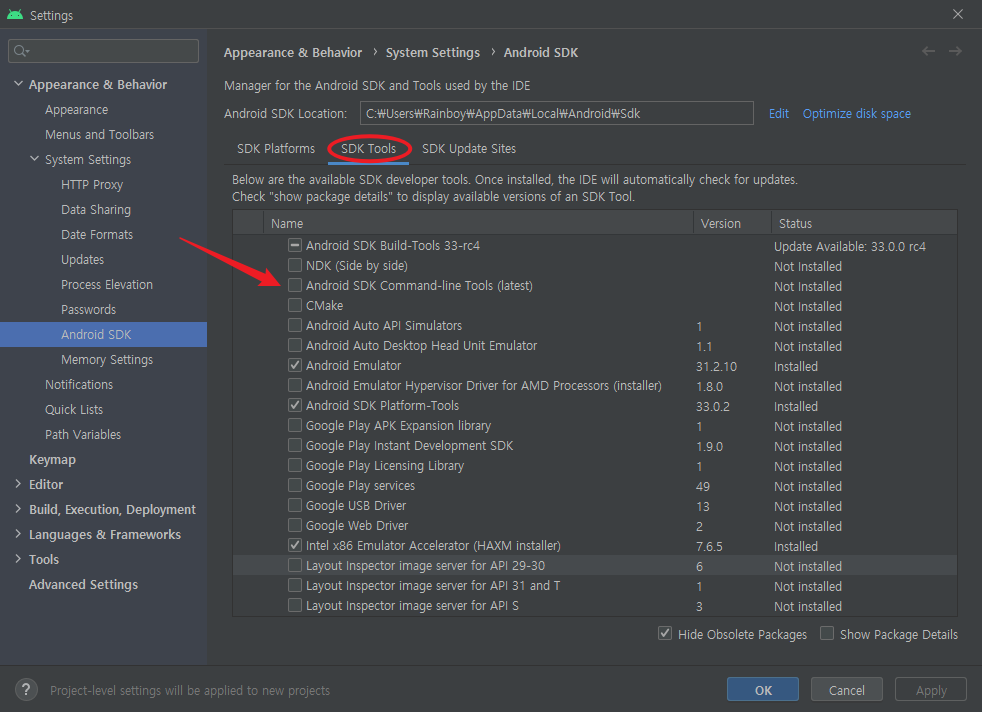The width and height of the screenshot is (982, 712).
Task: Expand Build, Execution, Deployment
Action: [18, 509]
